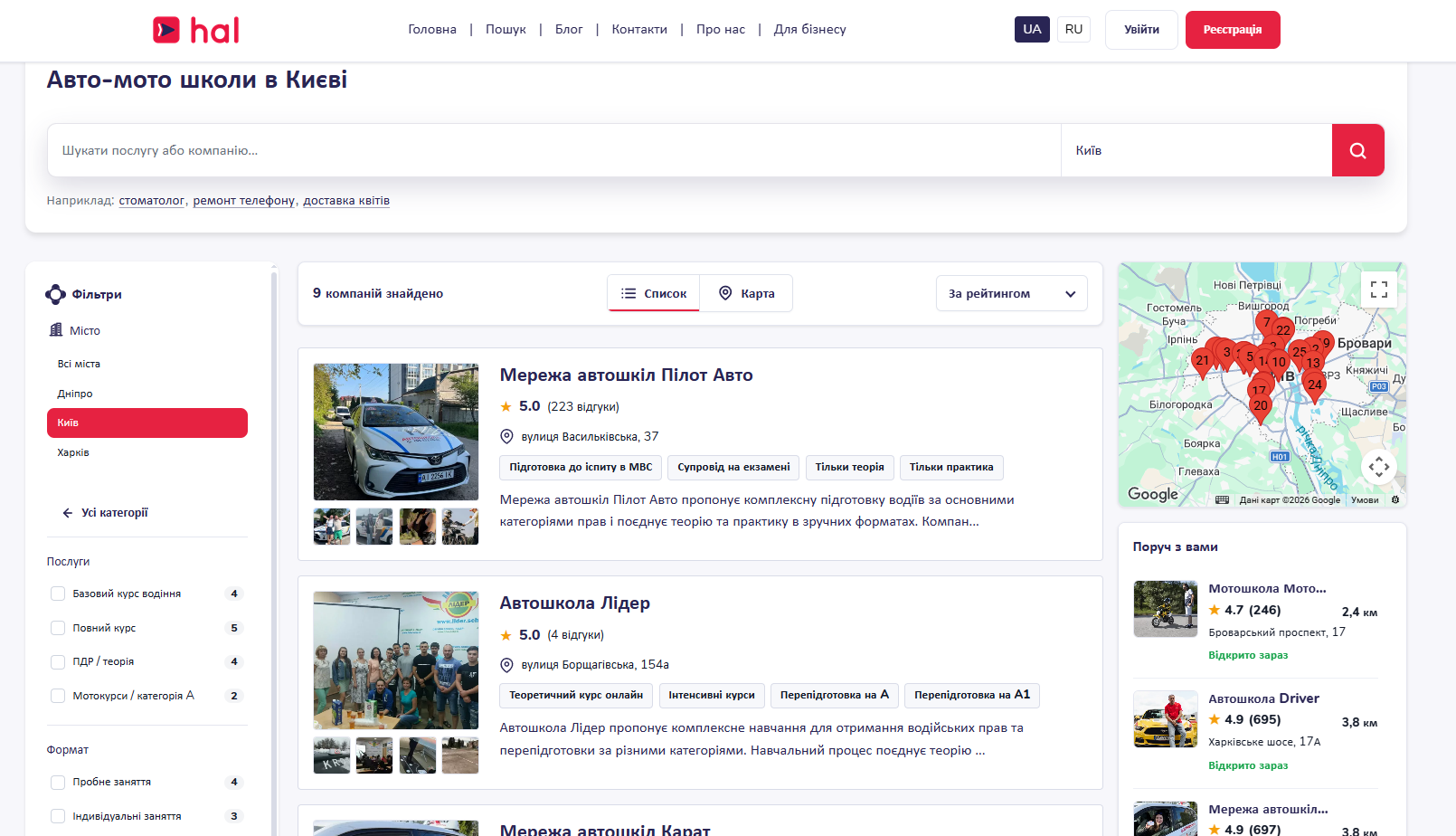Enable the ПДР / теорія filter
This screenshot has width=1456, height=836.
(x=58, y=662)
